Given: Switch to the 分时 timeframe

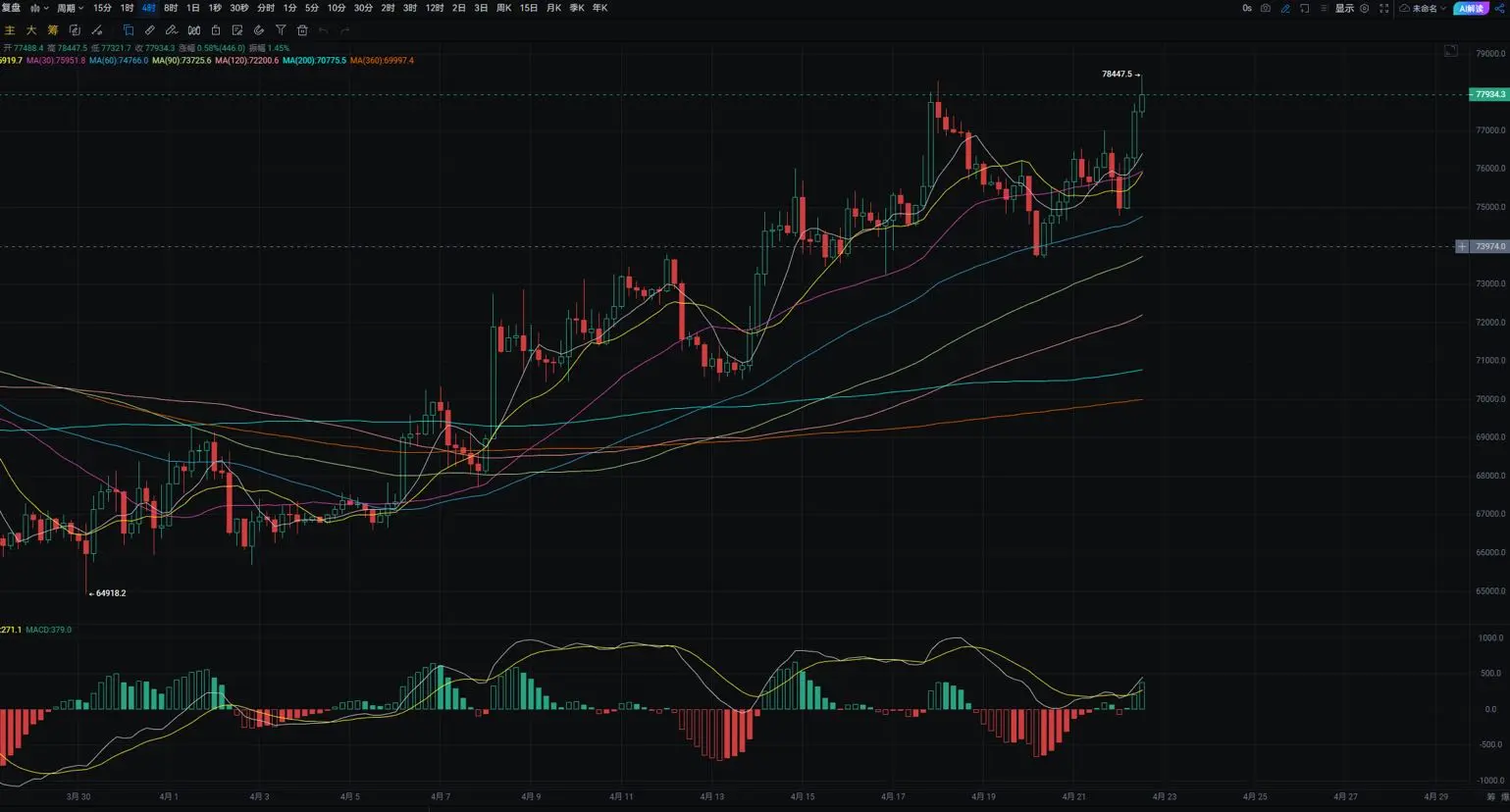Looking at the screenshot, I should tap(266, 8).
